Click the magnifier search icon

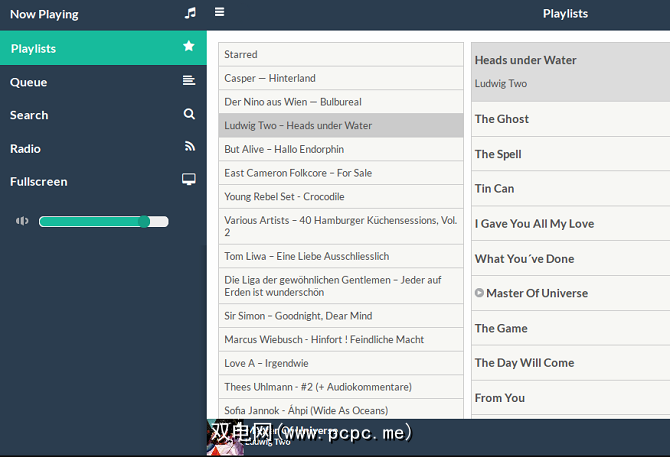(189, 114)
